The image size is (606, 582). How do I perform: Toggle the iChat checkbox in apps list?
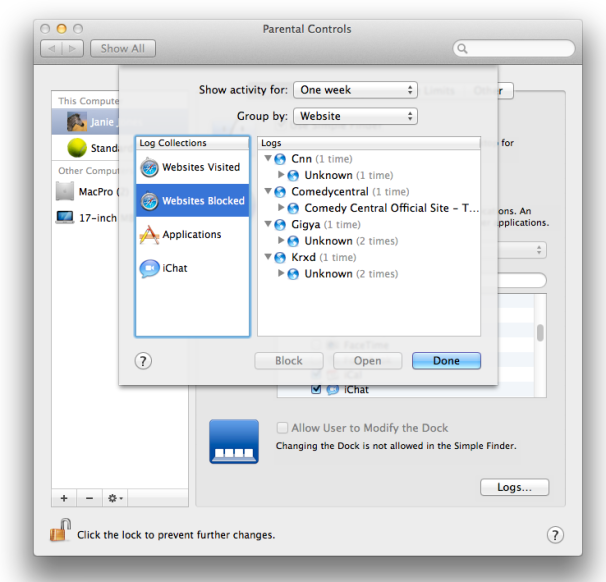point(316,389)
